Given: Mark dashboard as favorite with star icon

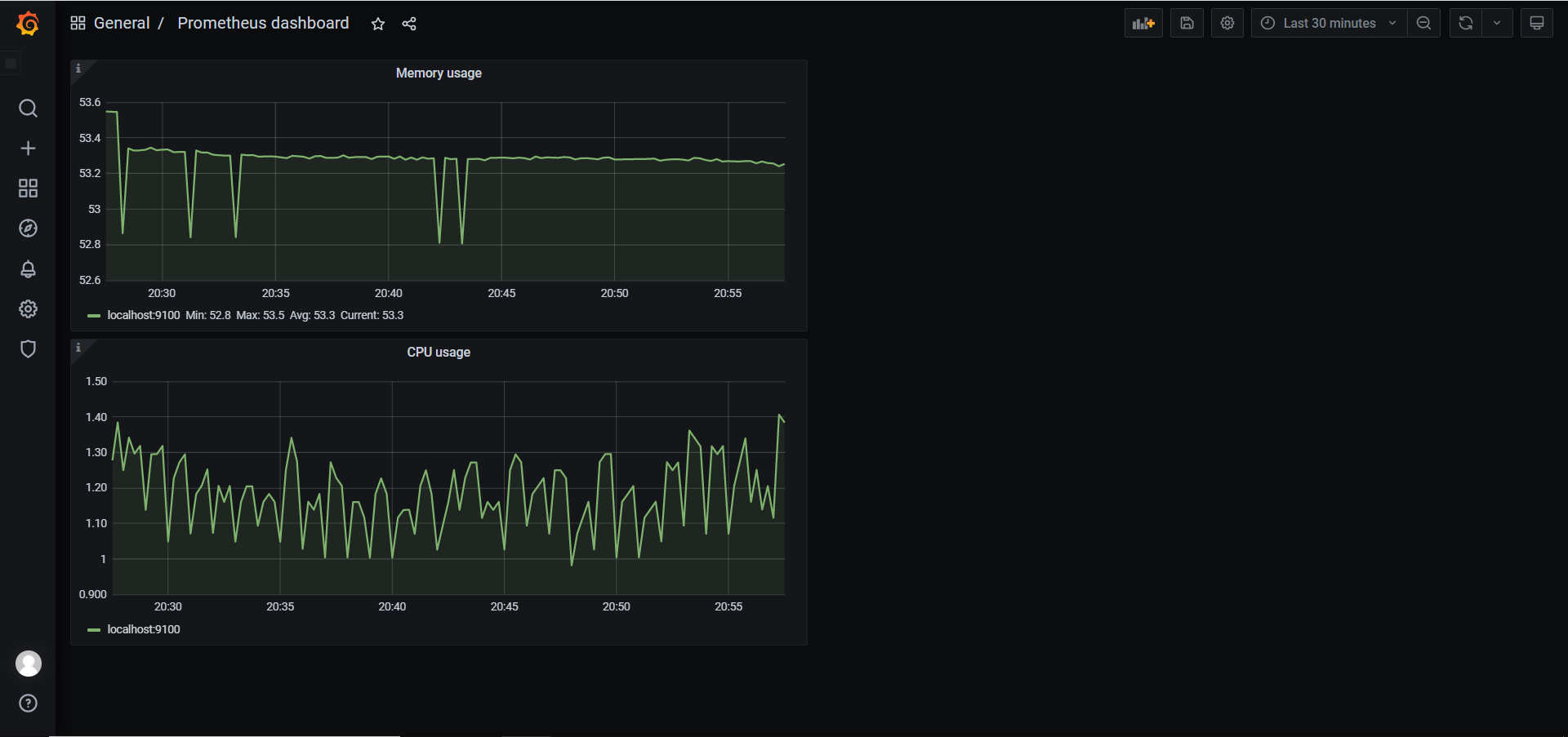Looking at the screenshot, I should click(x=378, y=24).
